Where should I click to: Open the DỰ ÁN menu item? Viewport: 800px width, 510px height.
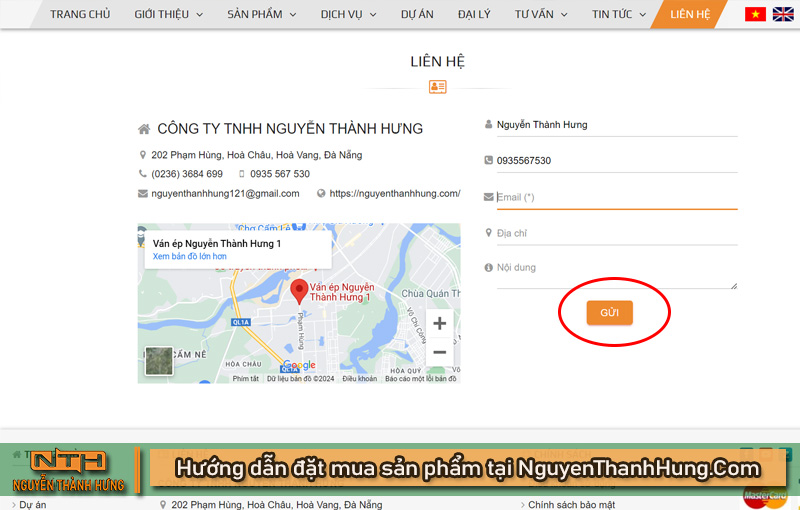pyautogui.click(x=417, y=14)
